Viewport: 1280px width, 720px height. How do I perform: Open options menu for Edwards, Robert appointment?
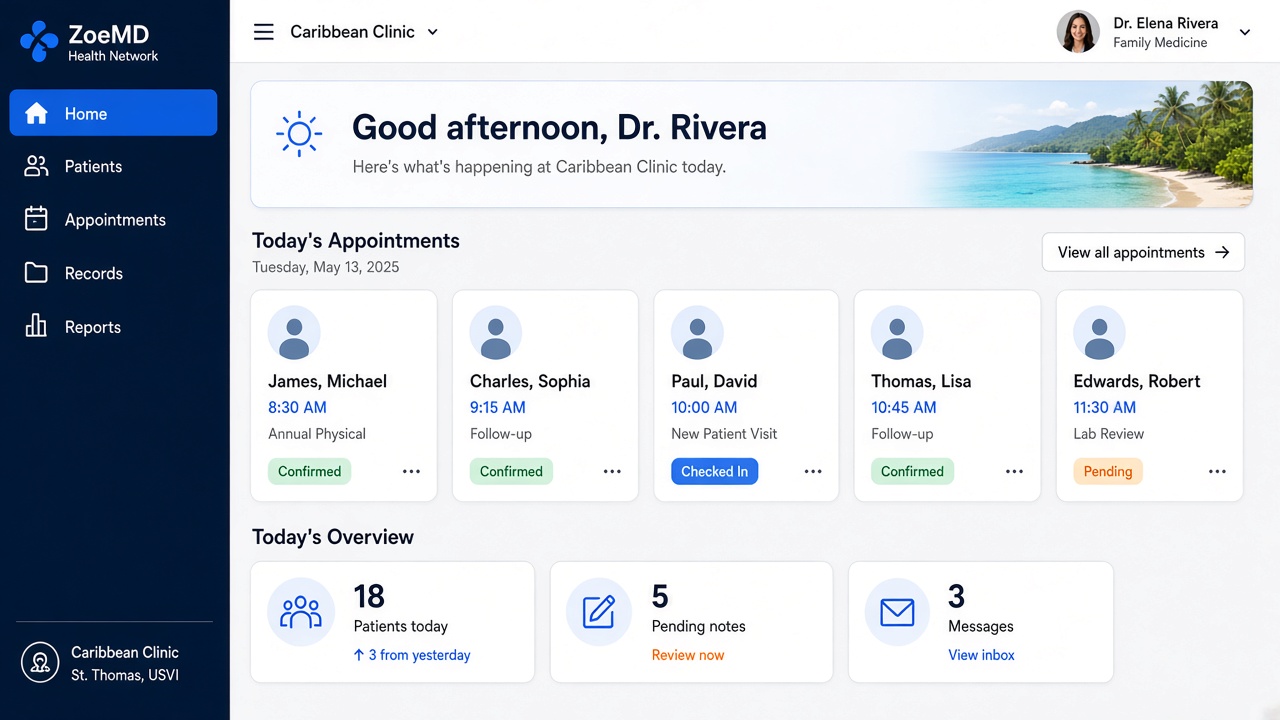click(x=1217, y=472)
